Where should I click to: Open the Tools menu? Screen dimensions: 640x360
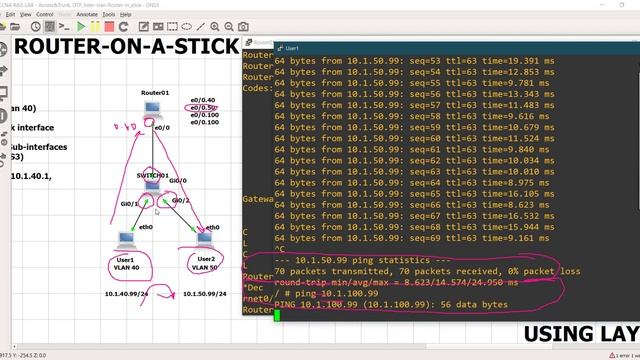[x=109, y=14]
